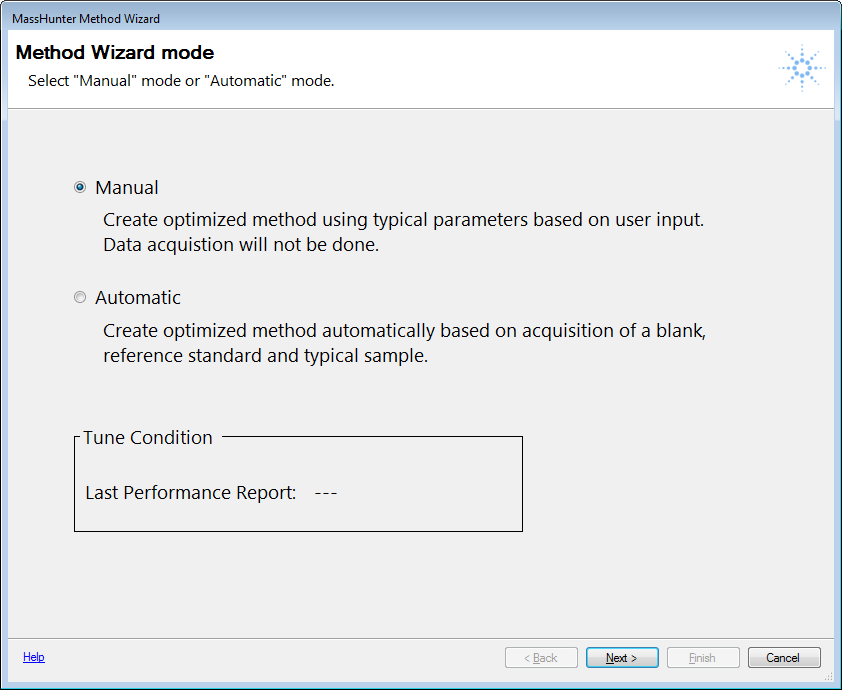
Task: Click 'Data acquistion will not be done.' text
Action: pyautogui.click(x=241, y=245)
